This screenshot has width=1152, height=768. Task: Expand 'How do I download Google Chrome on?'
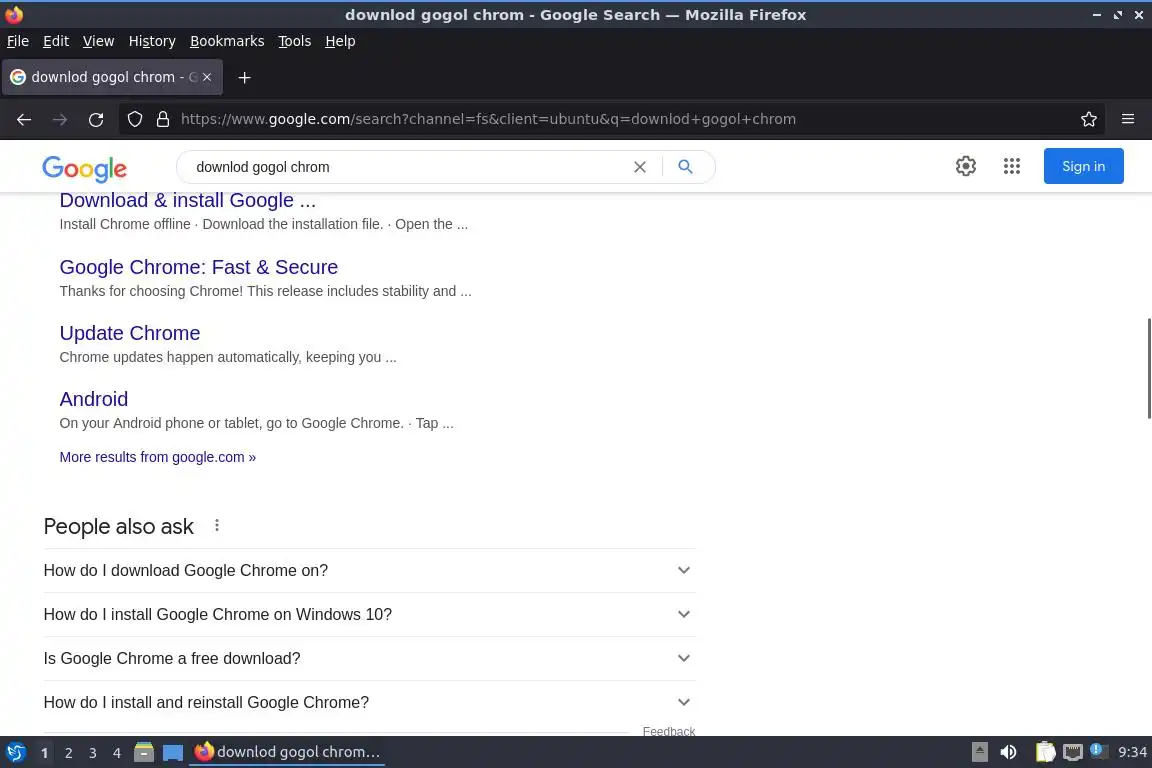coord(370,570)
